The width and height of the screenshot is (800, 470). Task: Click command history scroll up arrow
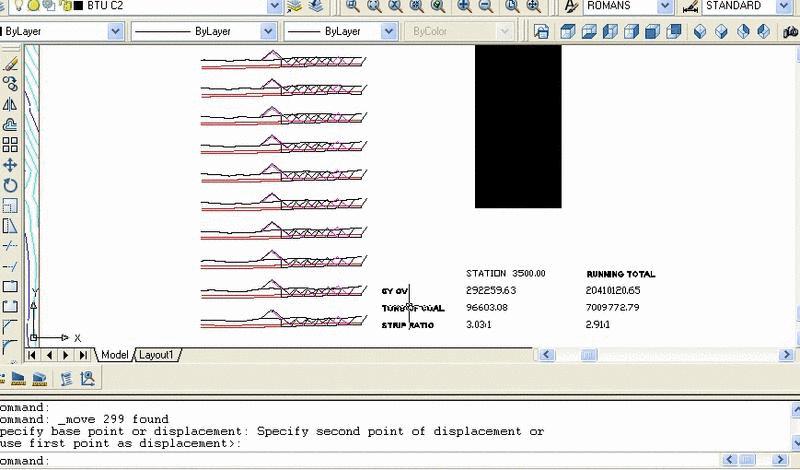pos(795,409)
